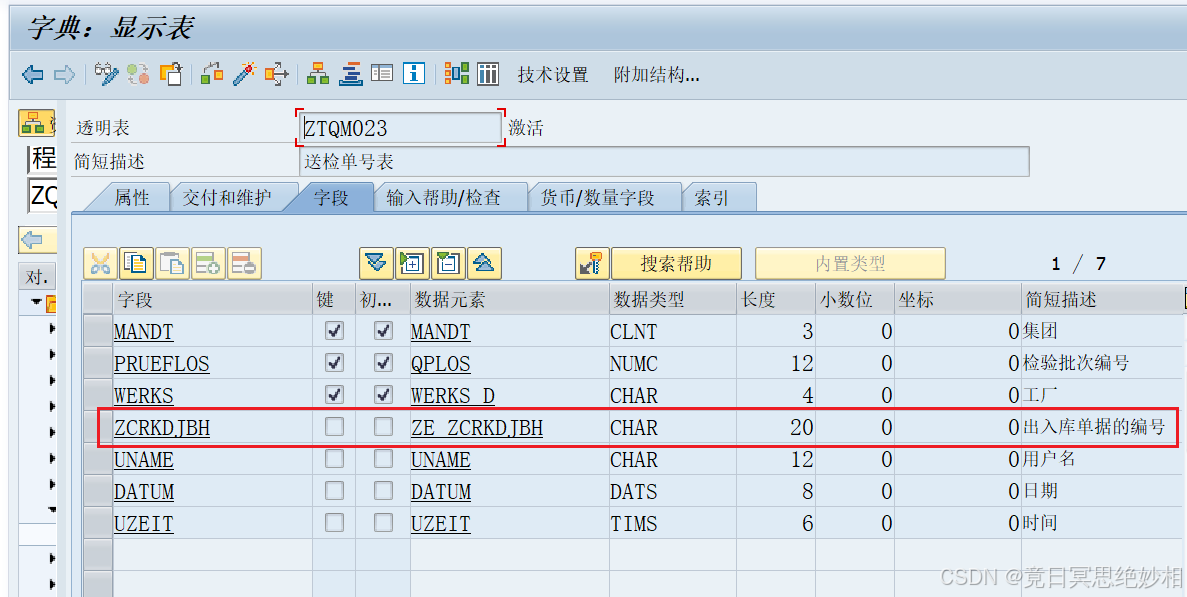Viewport: 1187px width, 597px height.
Task: Click the Collapse All double up arrow
Action: tap(484, 263)
